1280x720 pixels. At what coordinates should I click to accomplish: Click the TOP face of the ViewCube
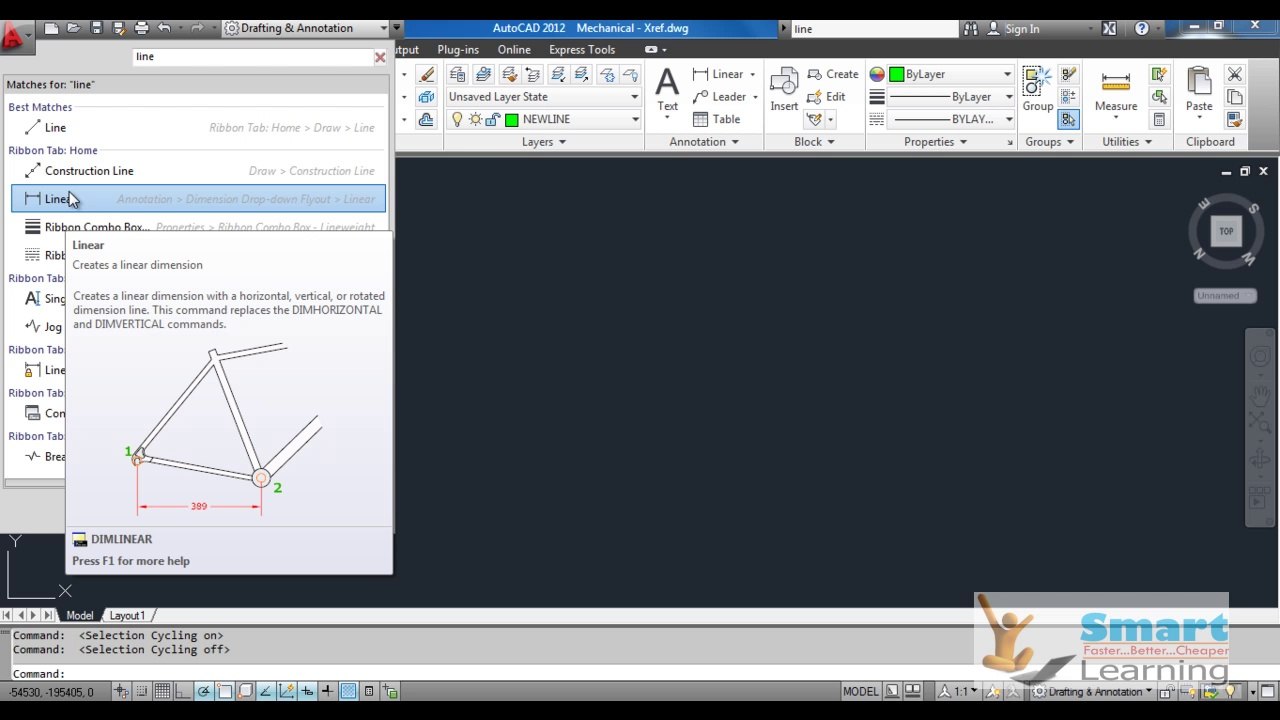tap(1226, 231)
